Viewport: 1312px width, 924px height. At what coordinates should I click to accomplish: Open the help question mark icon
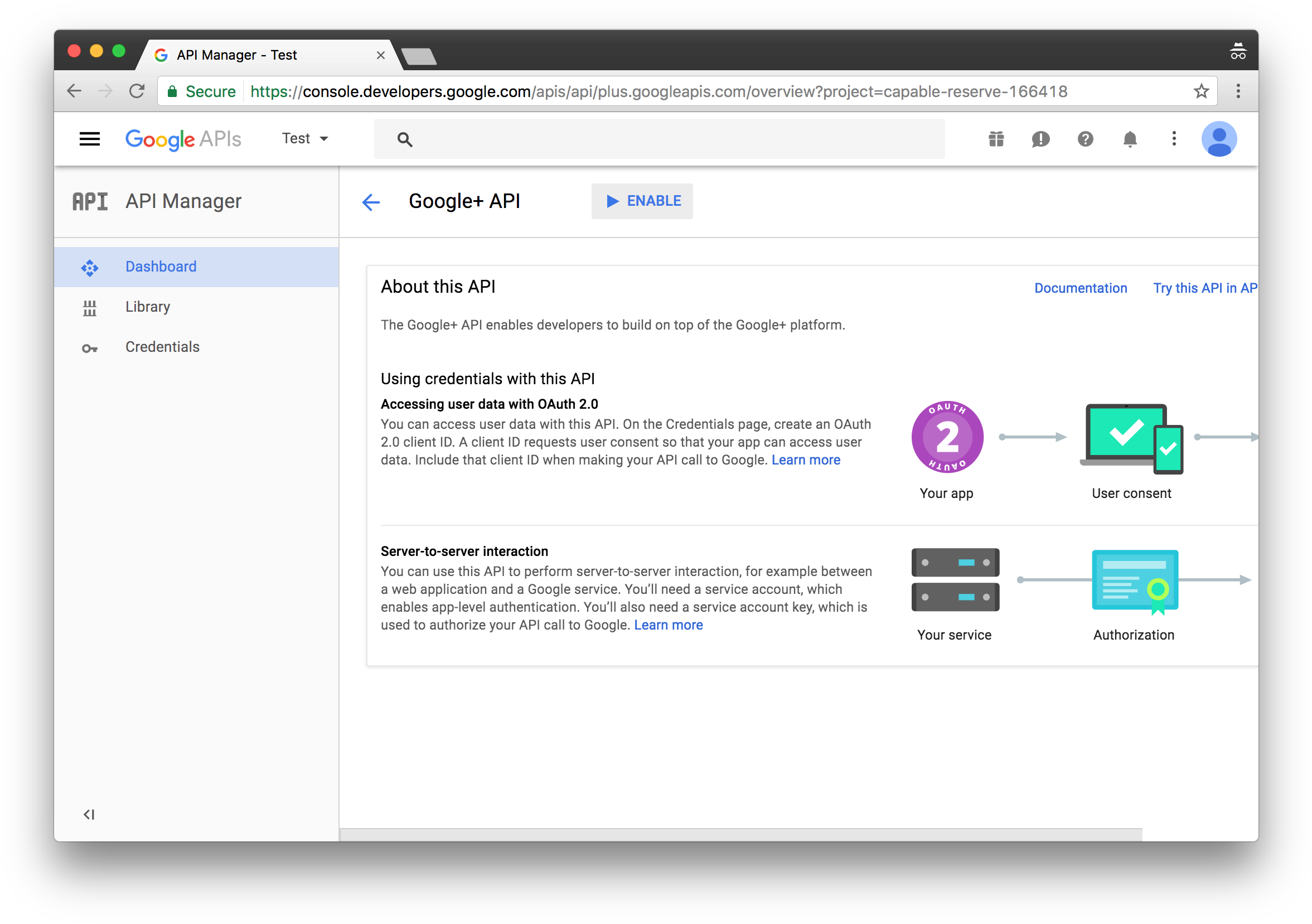click(x=1085, y=139)
